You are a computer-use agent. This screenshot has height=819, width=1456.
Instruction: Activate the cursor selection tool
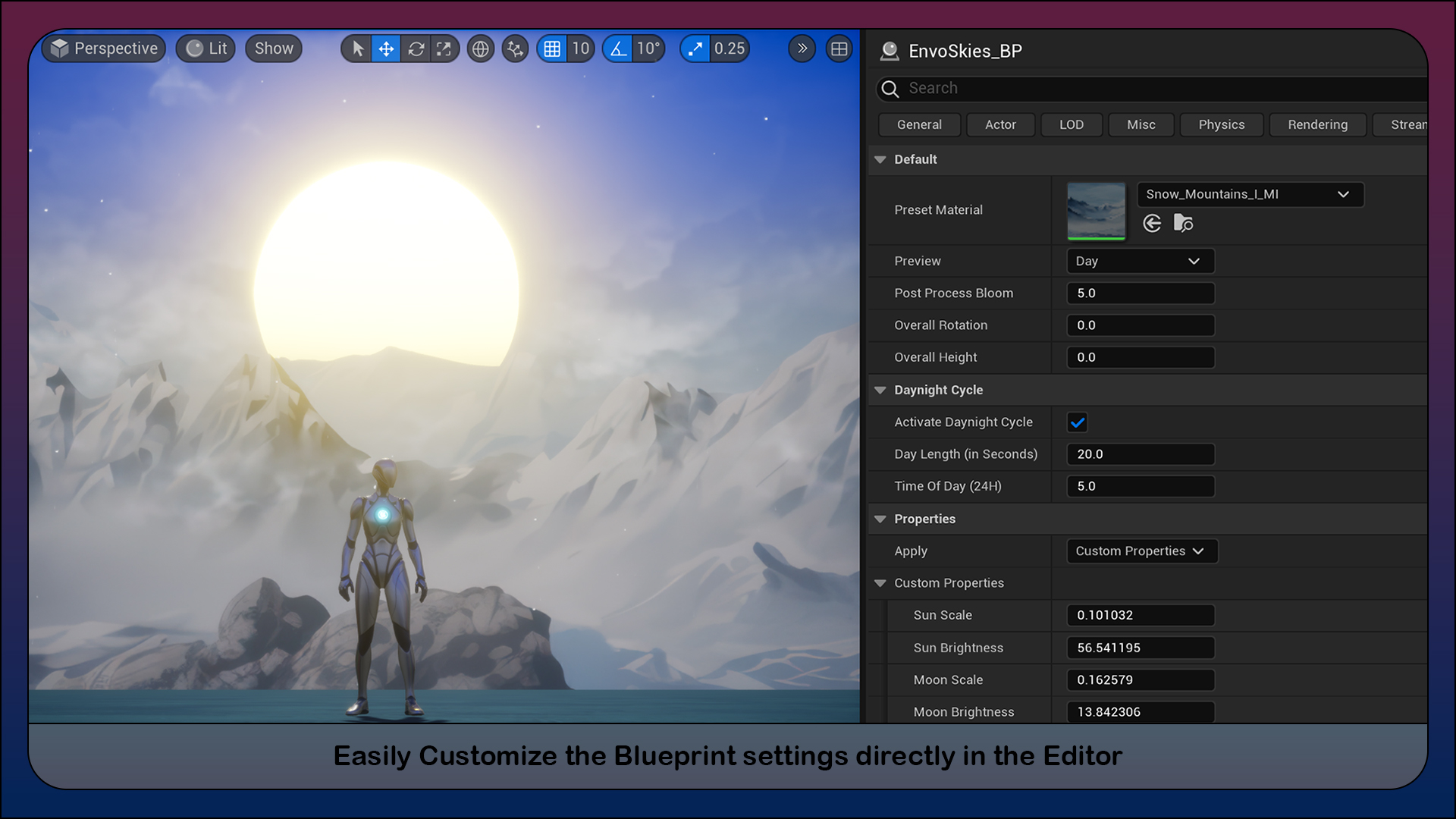356,48
